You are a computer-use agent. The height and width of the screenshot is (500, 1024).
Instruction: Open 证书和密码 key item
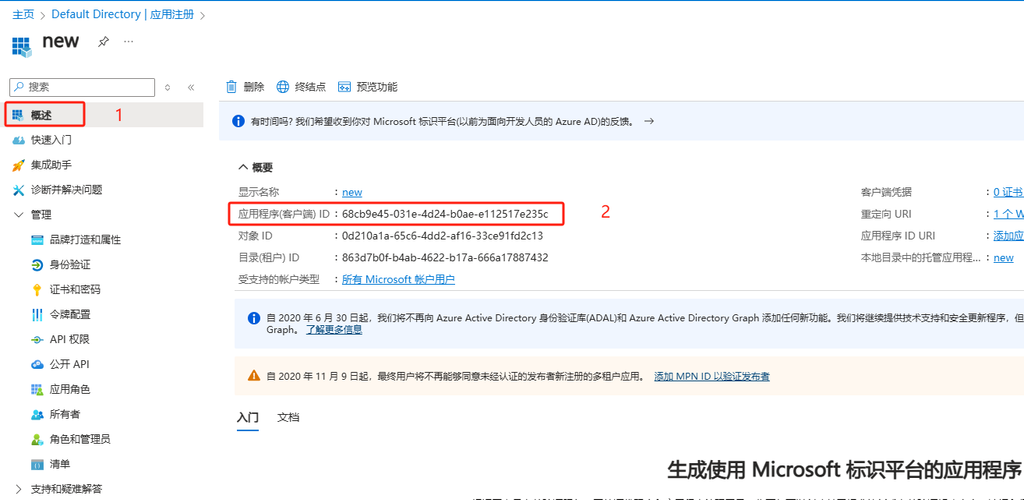75,289
